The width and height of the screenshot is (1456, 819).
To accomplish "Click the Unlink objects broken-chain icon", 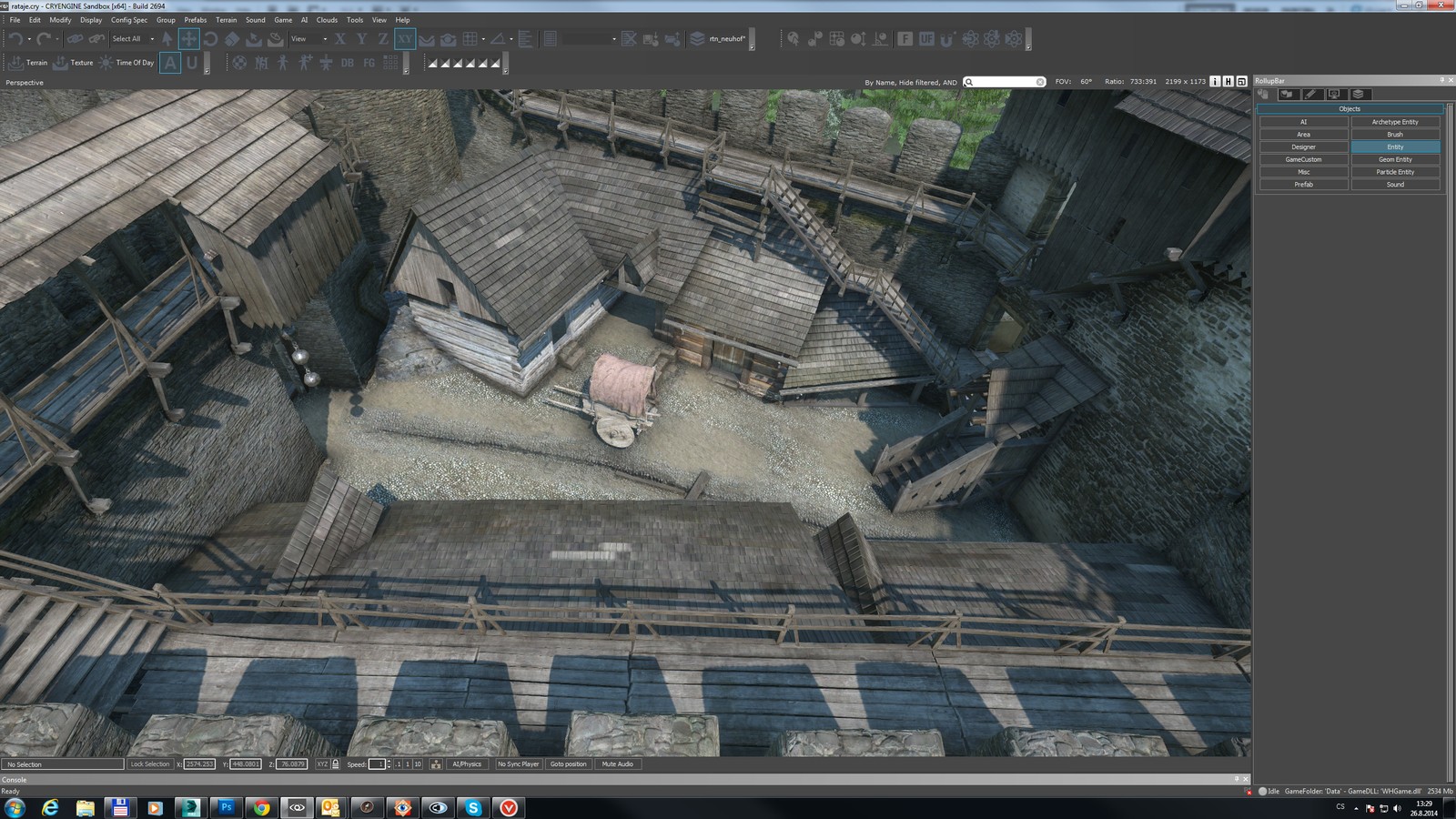I will pyautogui.click(x=96, y=38).
